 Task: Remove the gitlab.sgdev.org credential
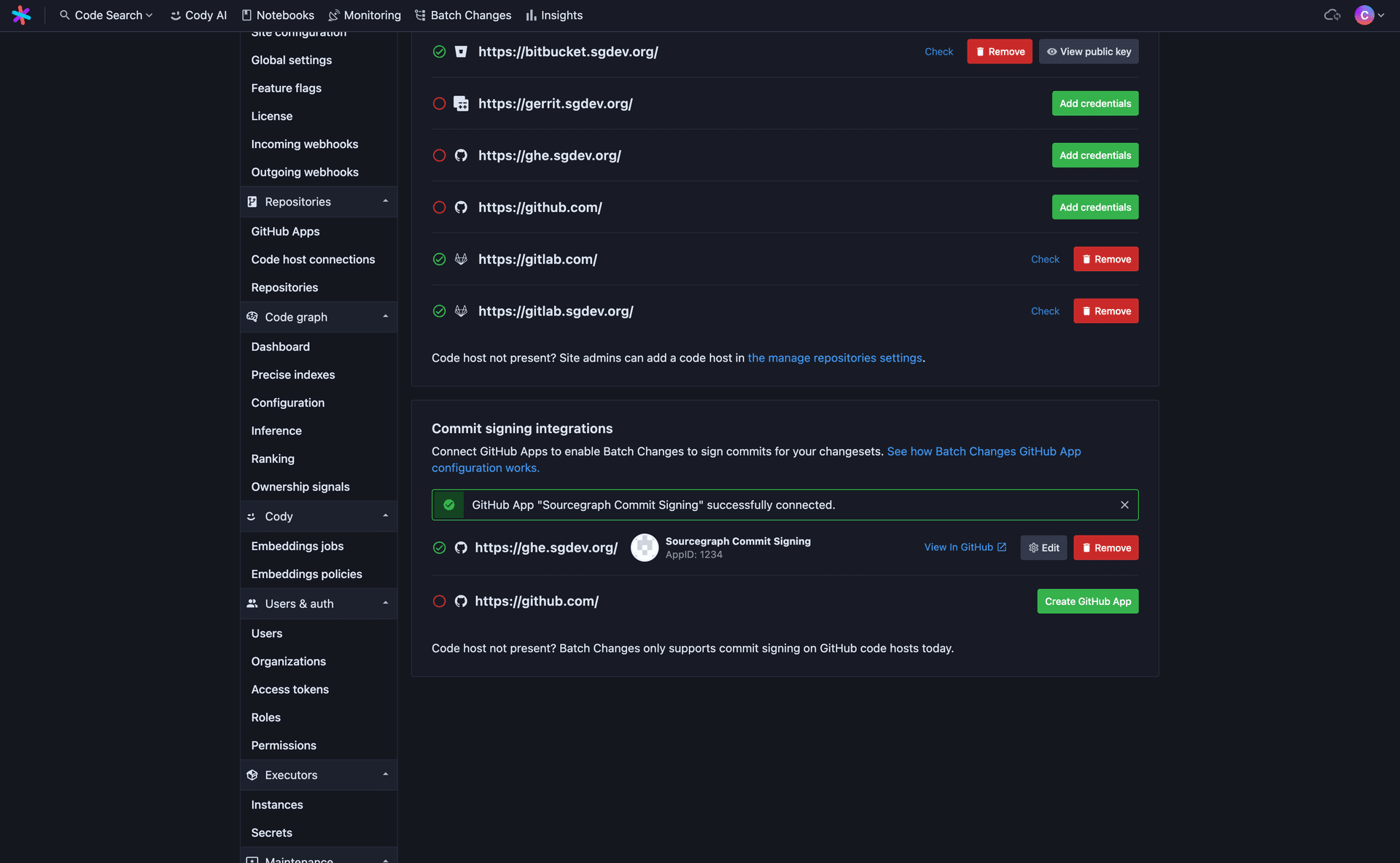pyautogui.click(x=1106, y=311)
